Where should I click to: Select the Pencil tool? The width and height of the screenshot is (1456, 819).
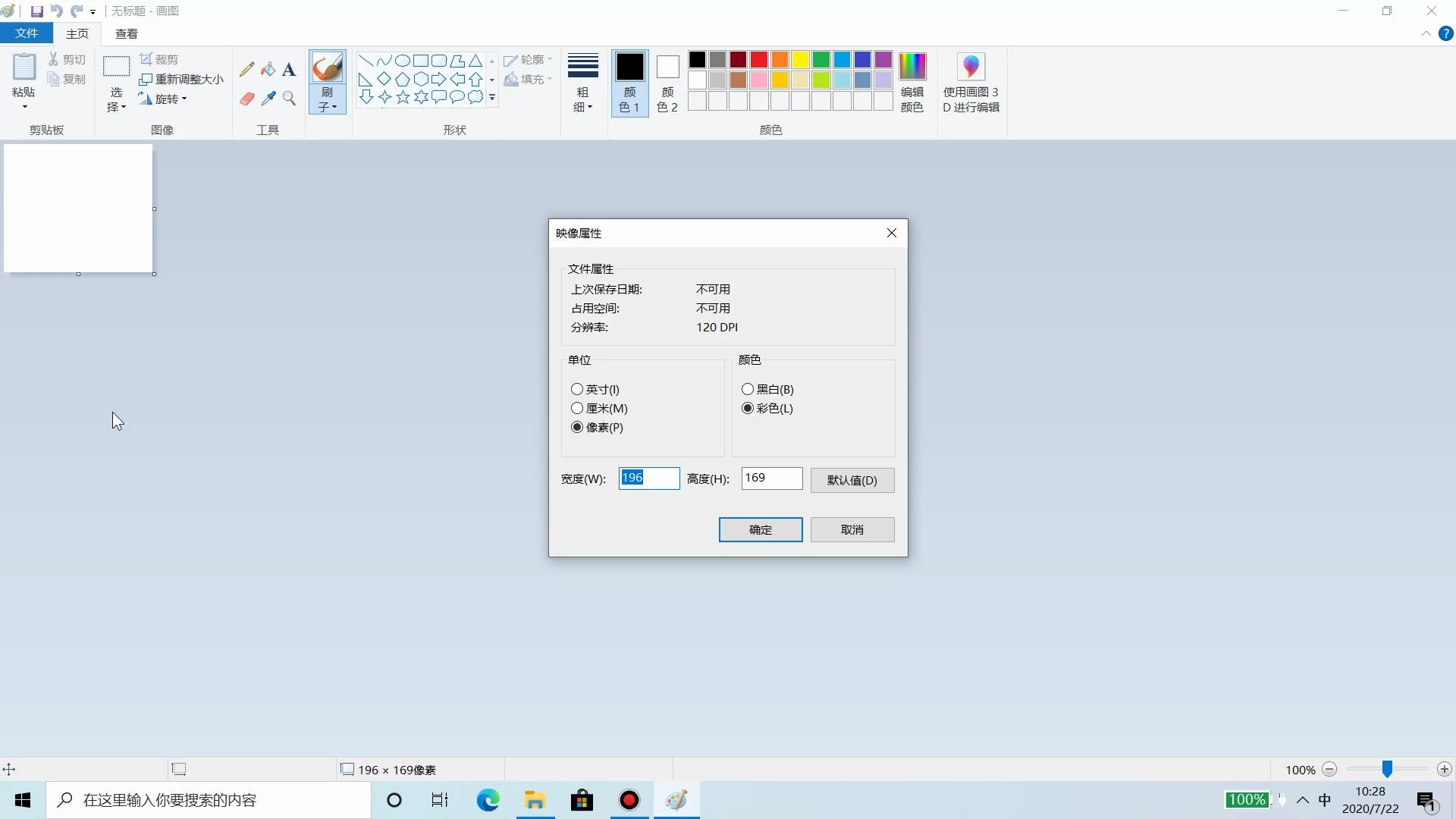246,70
